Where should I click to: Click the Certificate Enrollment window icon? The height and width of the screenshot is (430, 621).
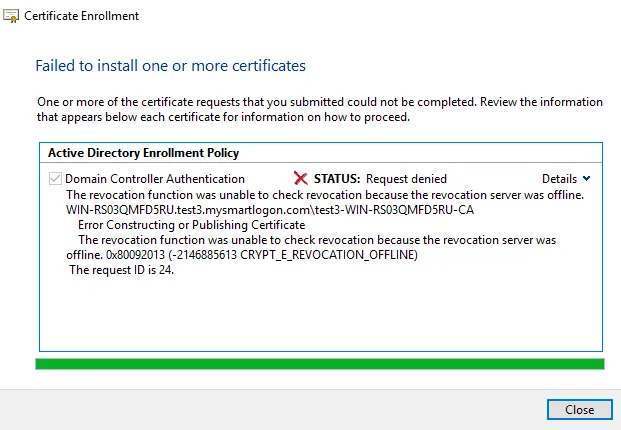pyautogui.click(x=11, y=16)
